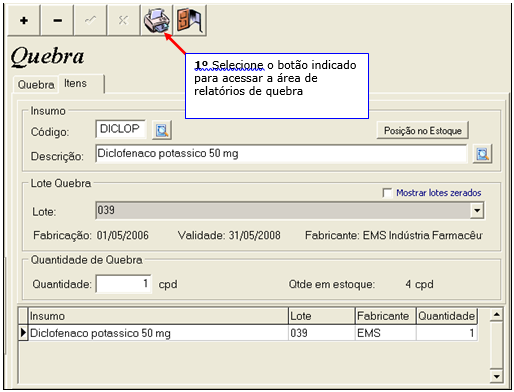
Task: Click the plus (add record) toolbar button
Action: point(24,20)
